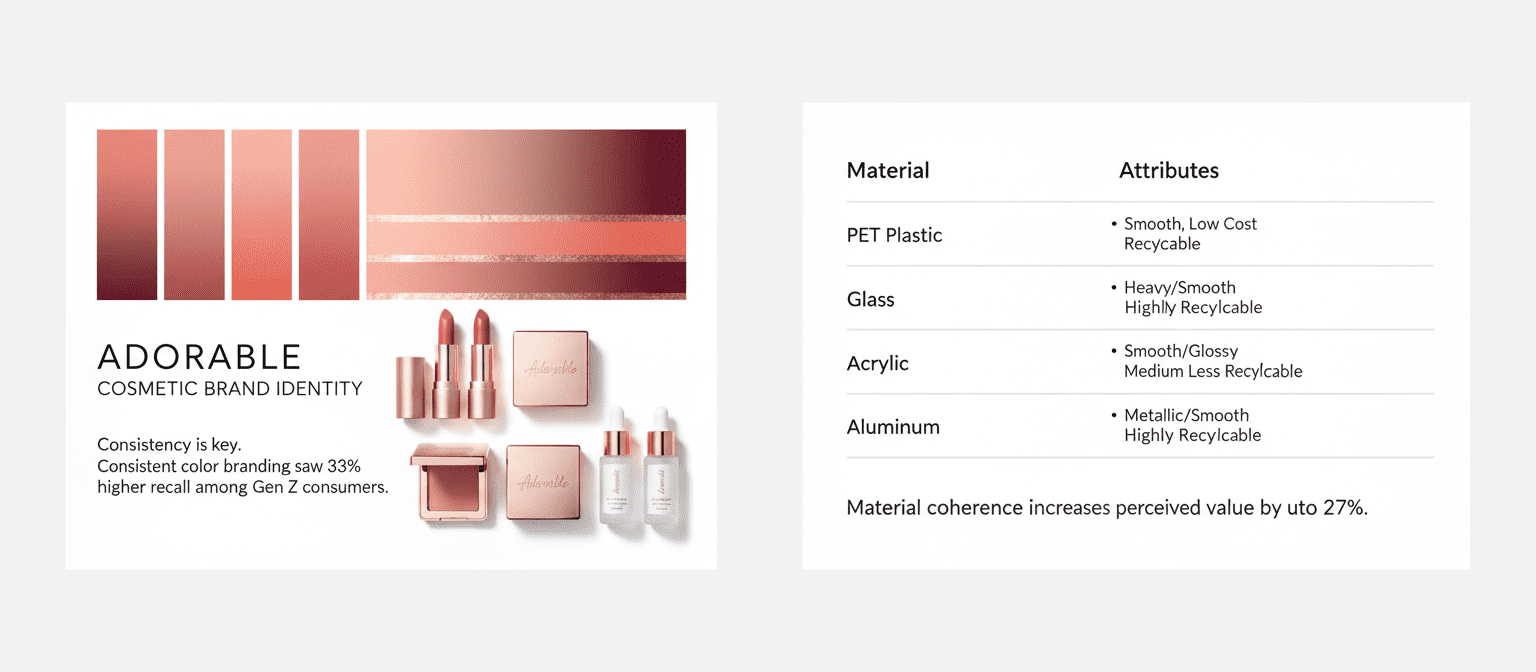Select the Aluminum material row label

(893, 427)
